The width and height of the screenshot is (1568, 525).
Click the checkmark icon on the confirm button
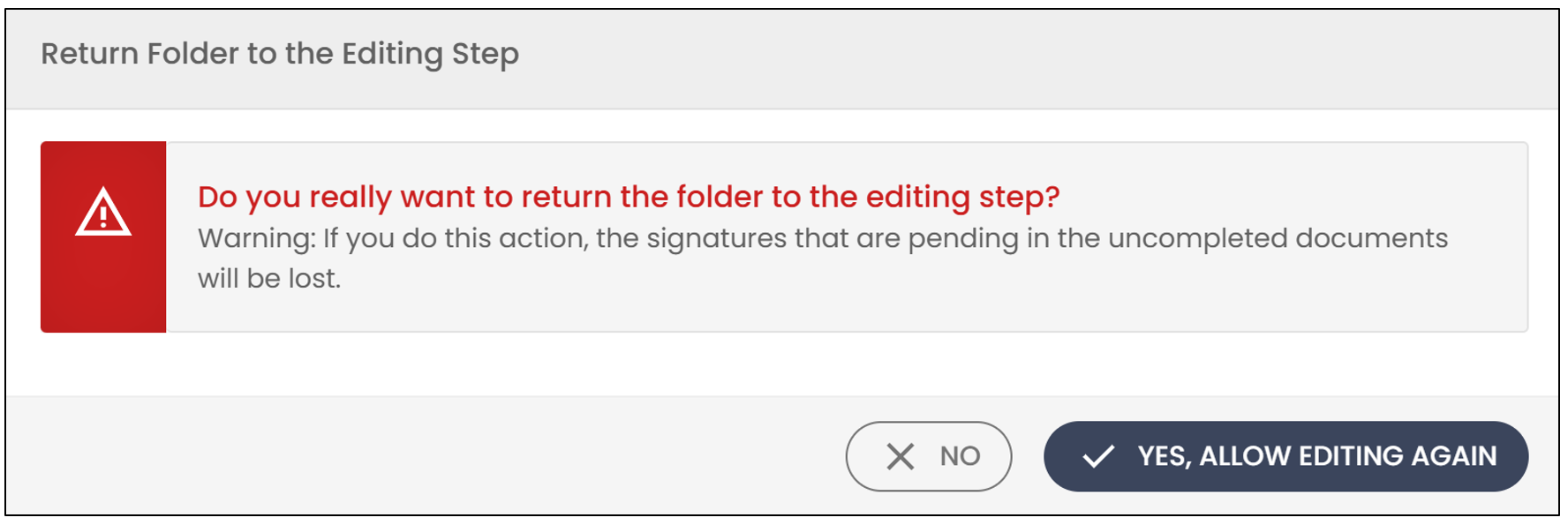[x=1098, y=456]
